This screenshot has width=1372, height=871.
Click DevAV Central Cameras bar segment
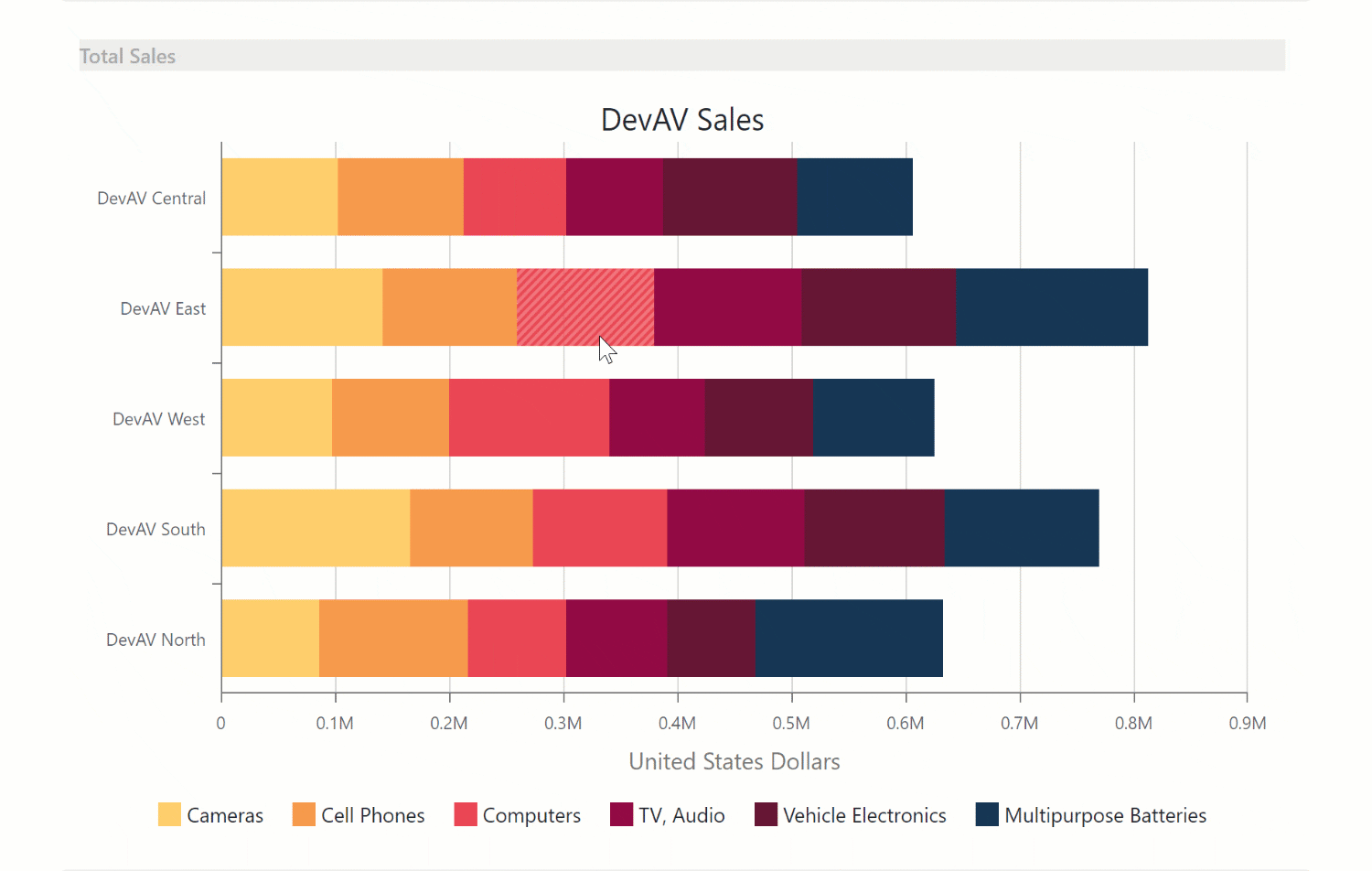pos(279,197)
